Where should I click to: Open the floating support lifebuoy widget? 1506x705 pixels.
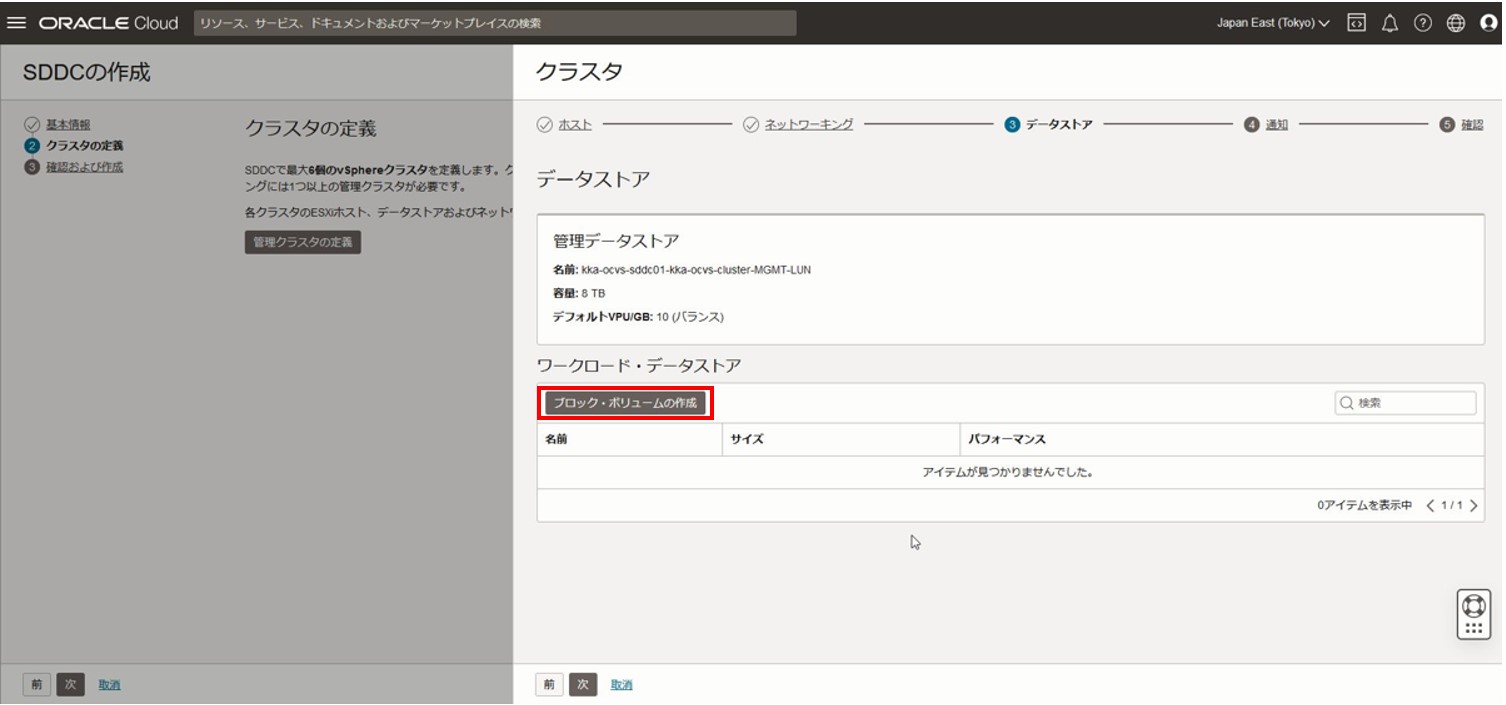tap(1473, 613)
